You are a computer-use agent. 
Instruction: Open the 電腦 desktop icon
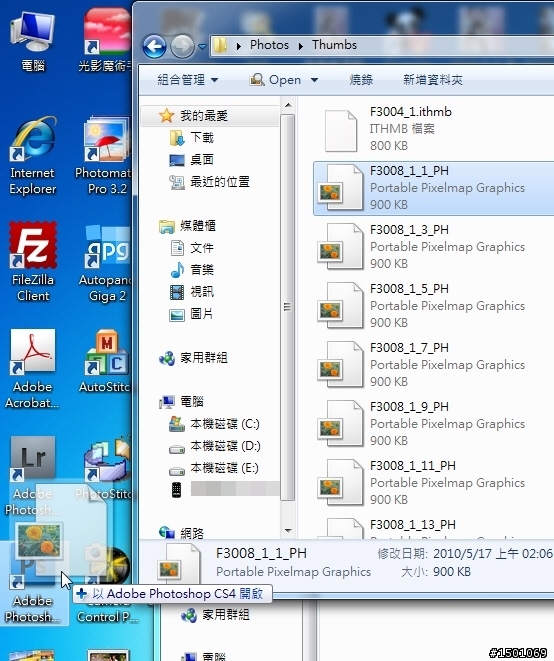[x=32, y=41]
